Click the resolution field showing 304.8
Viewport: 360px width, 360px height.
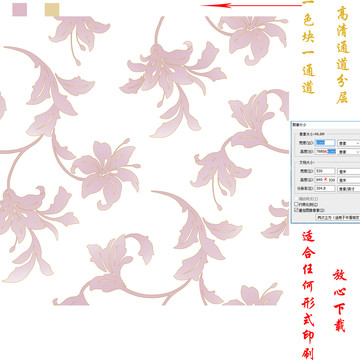coord(325,189)
